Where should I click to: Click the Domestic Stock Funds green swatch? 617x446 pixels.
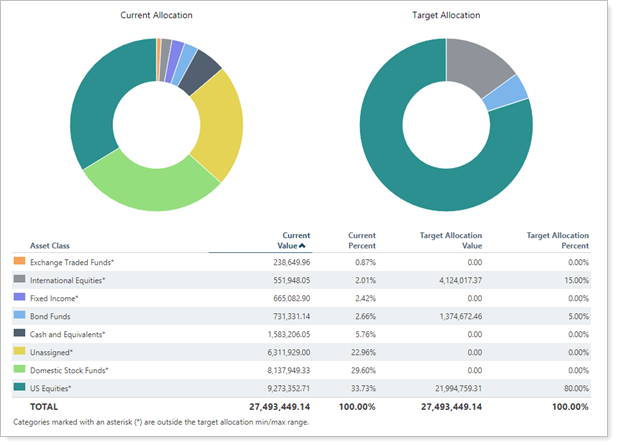tap(20, 370)
